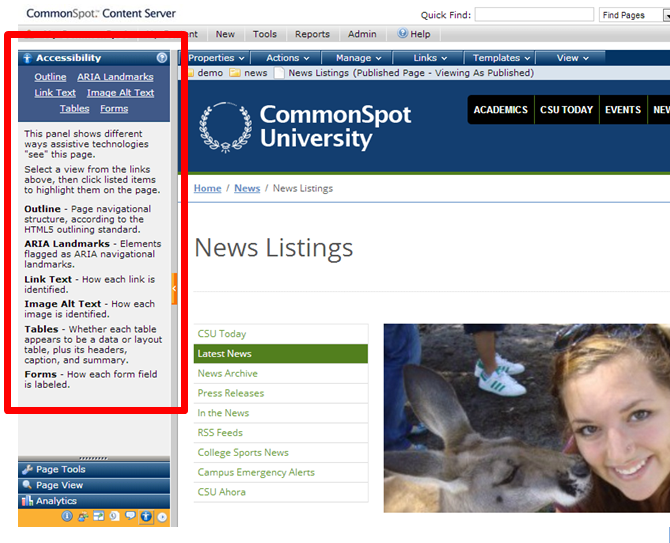670x543 pixels.
Task: Click the Image Alt Text link
Action: pyautogui.click(x=120, y=93)
